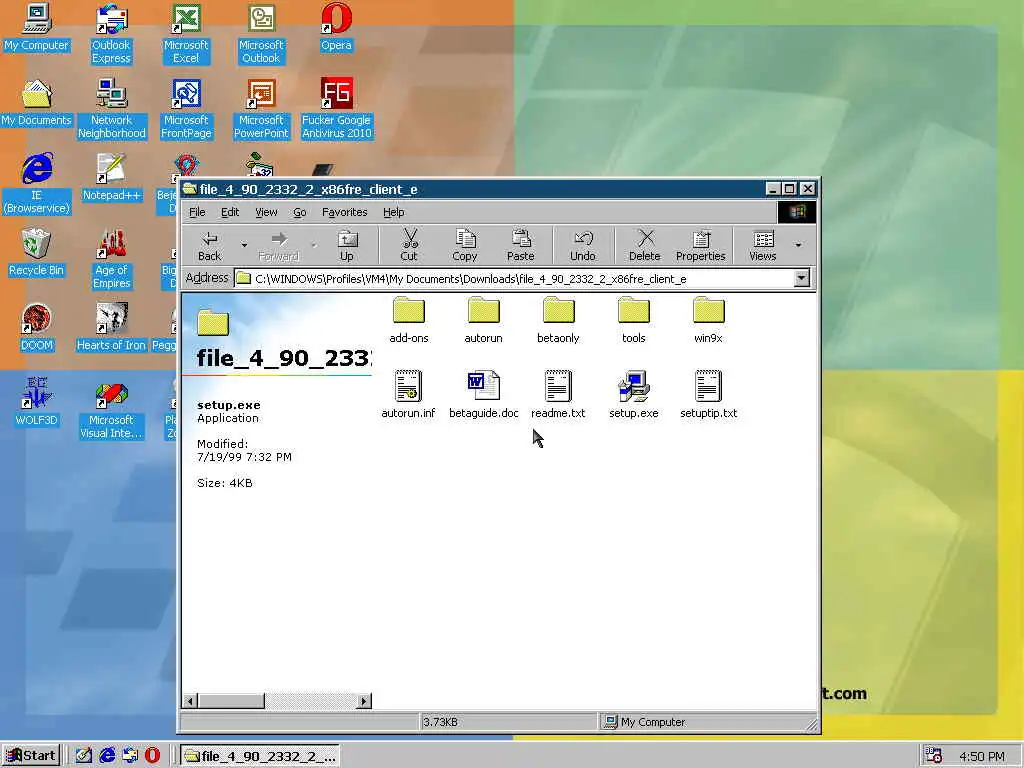Viewport: 1024px width, 768px height.
Task: Click the horizontal scrollbar thumb
Action: [x=231, y=701]
